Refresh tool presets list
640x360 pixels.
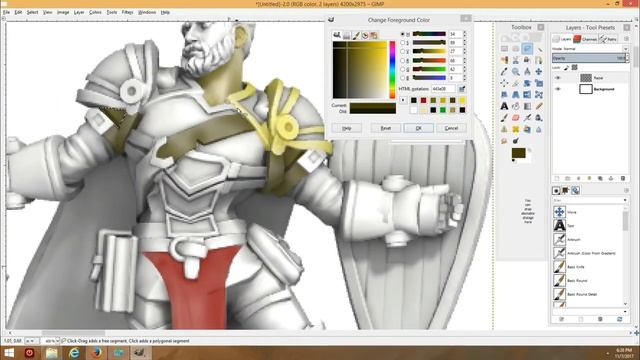(620, 319)
